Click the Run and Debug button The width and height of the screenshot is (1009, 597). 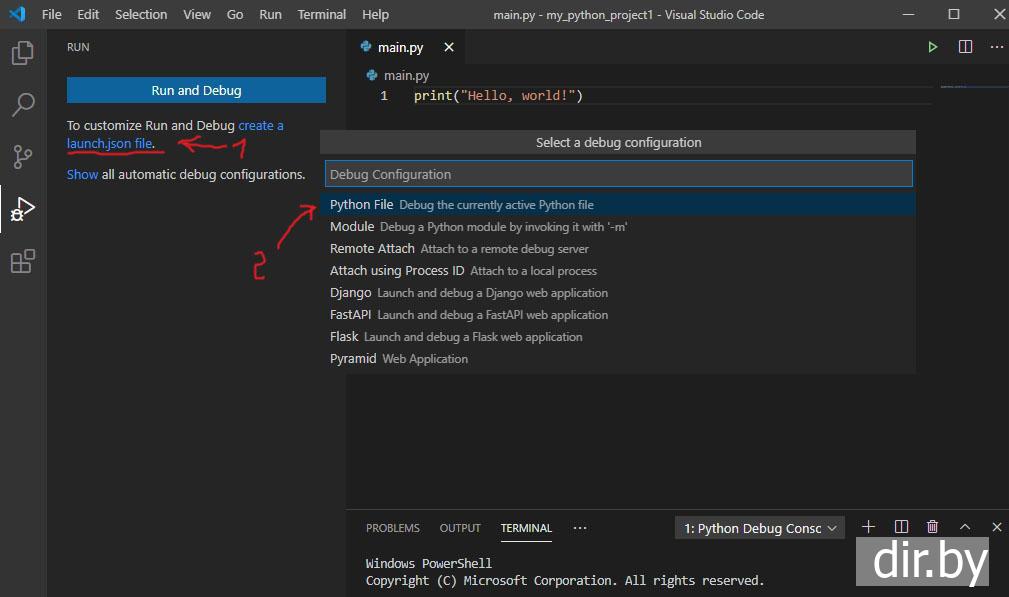tap(196, 90)
